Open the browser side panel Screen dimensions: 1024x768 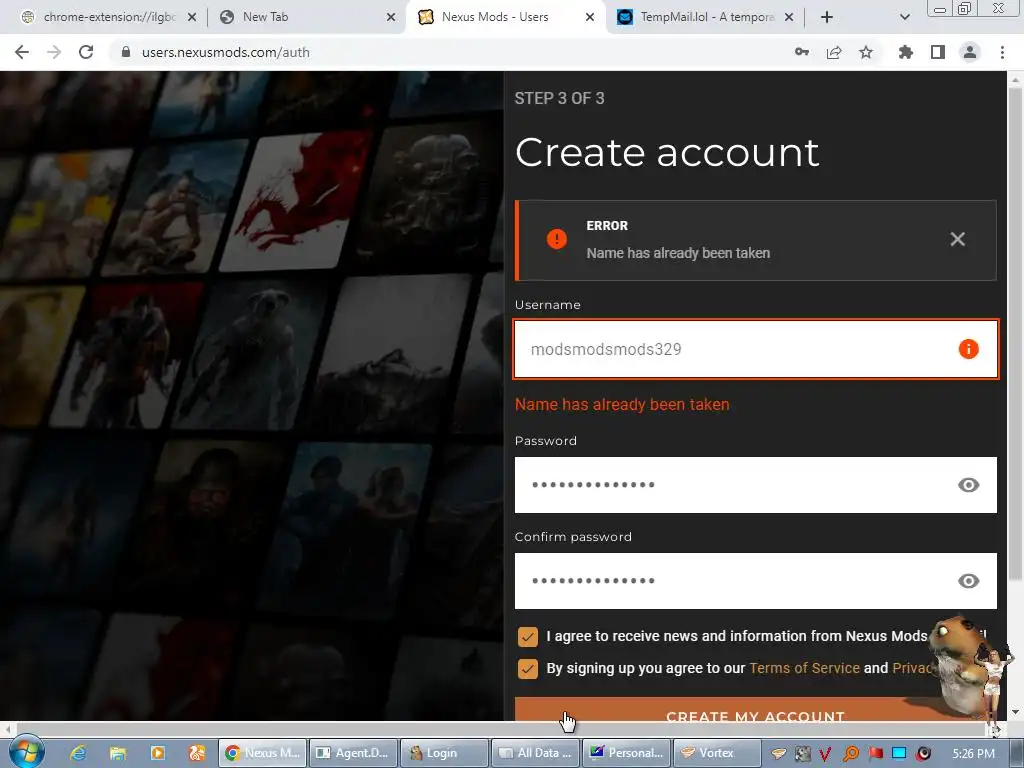pos(938,52)
